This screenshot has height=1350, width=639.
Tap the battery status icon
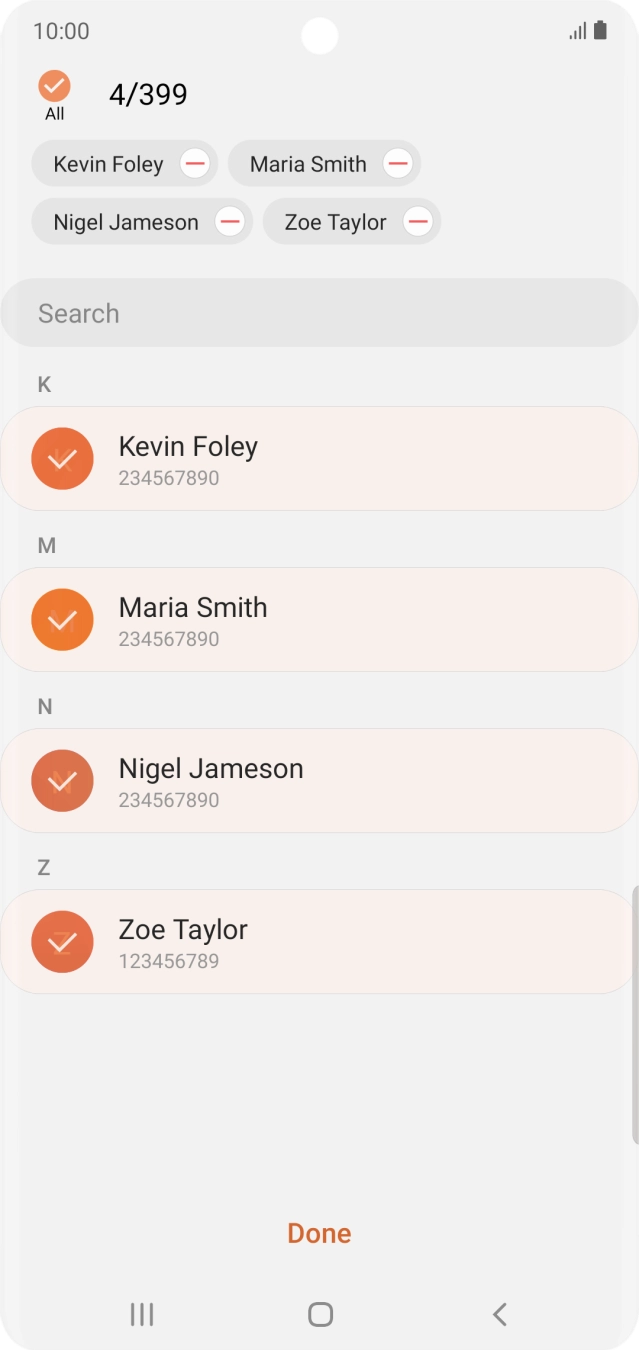600,31
